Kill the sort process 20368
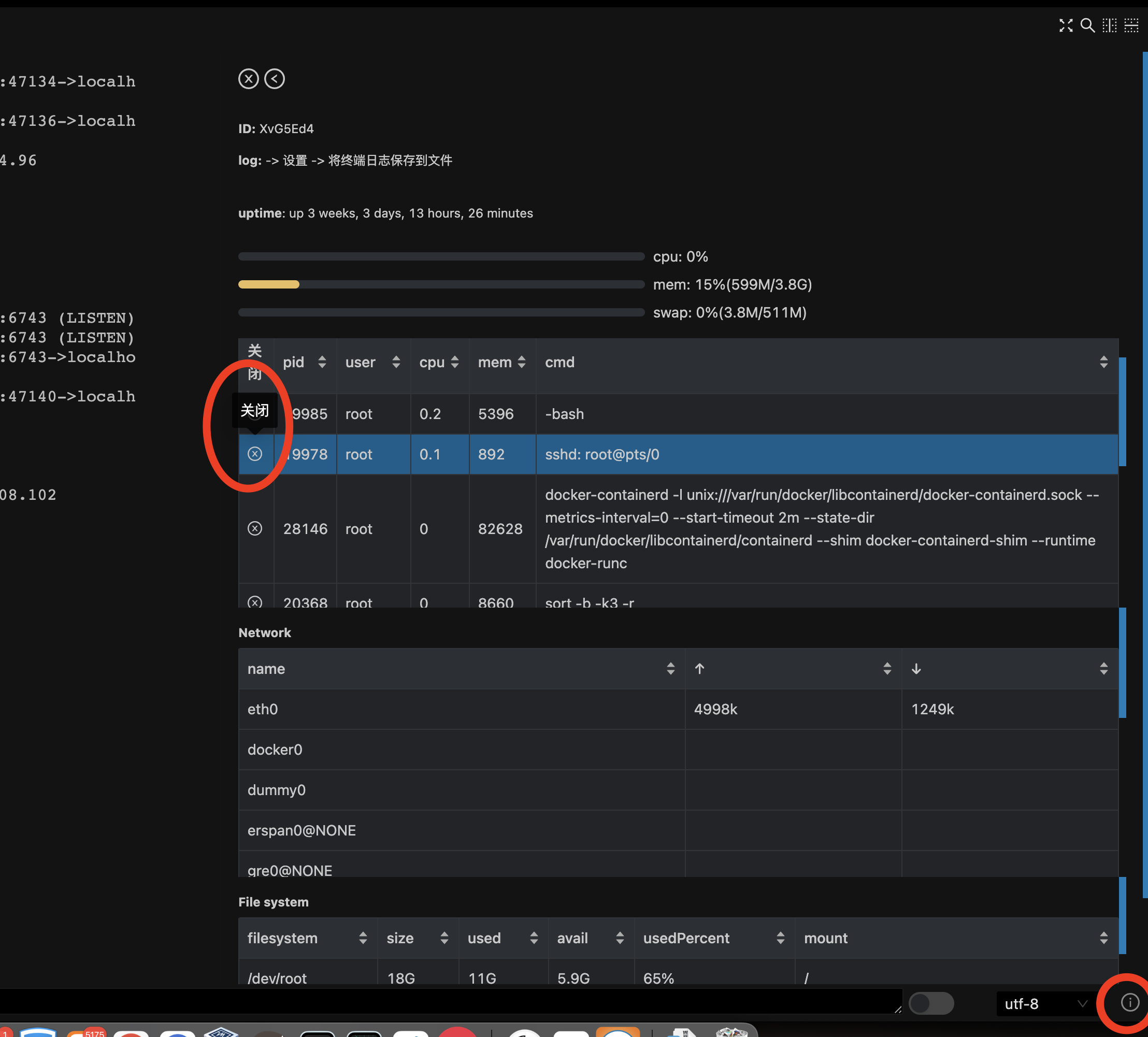Screen dimensions: 1148x1037 tap(254, 602)
